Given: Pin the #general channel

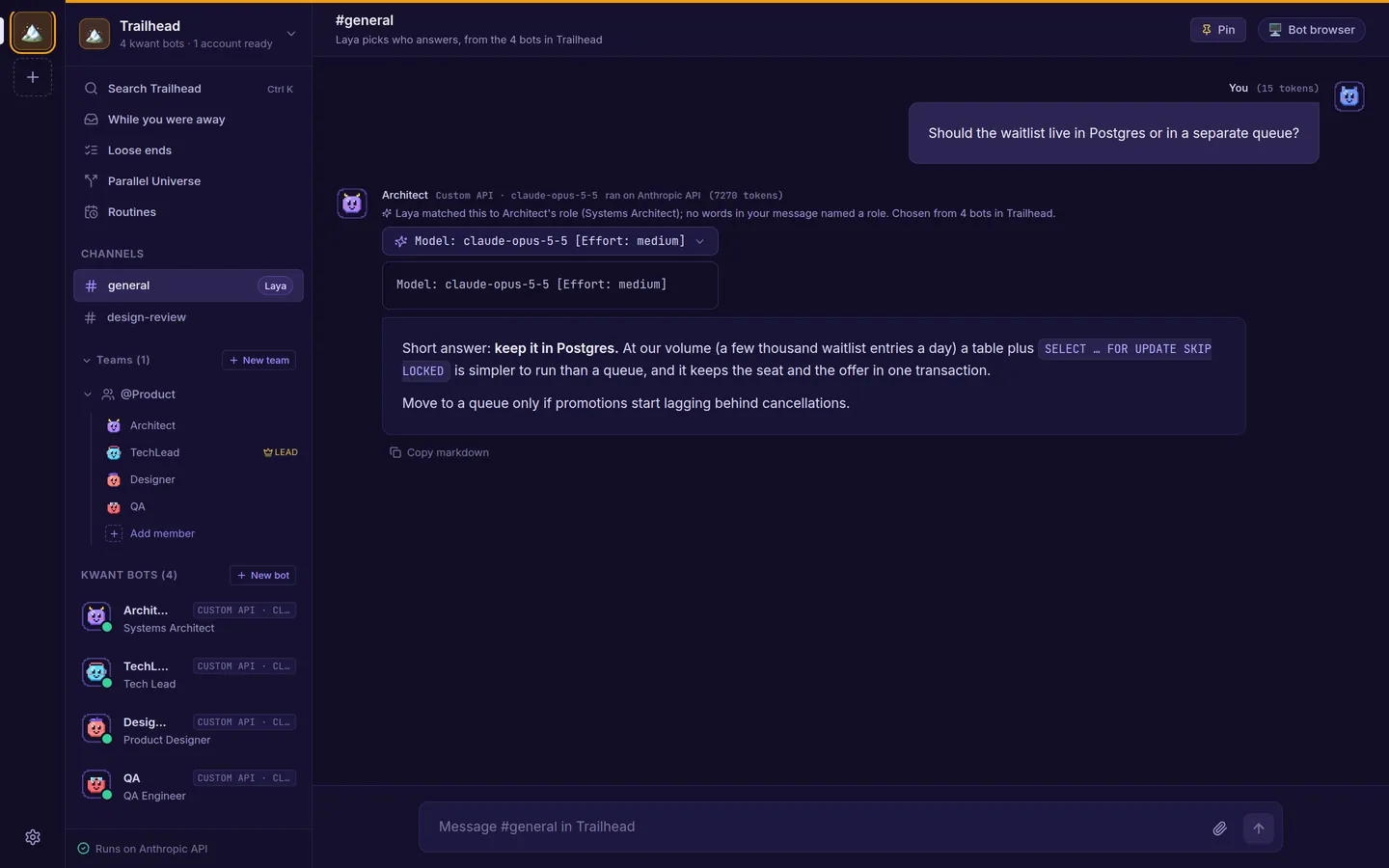Looking at the screenshot, I should [1218, 30].
